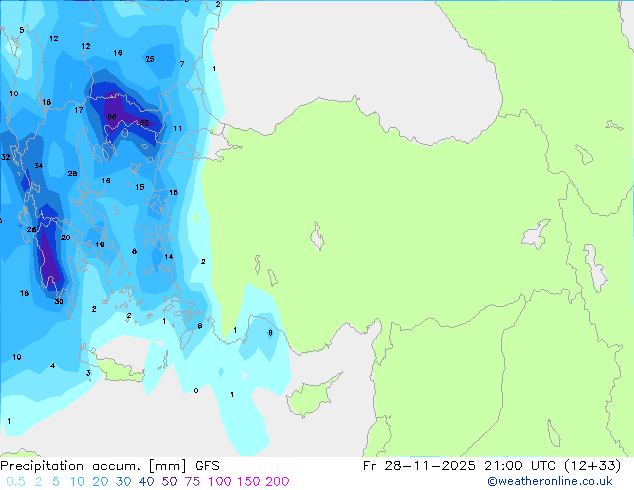Select the 75 value in the color legend
Image resolution: width=634 pixels, height=490 pixels.
pos(192,482)
